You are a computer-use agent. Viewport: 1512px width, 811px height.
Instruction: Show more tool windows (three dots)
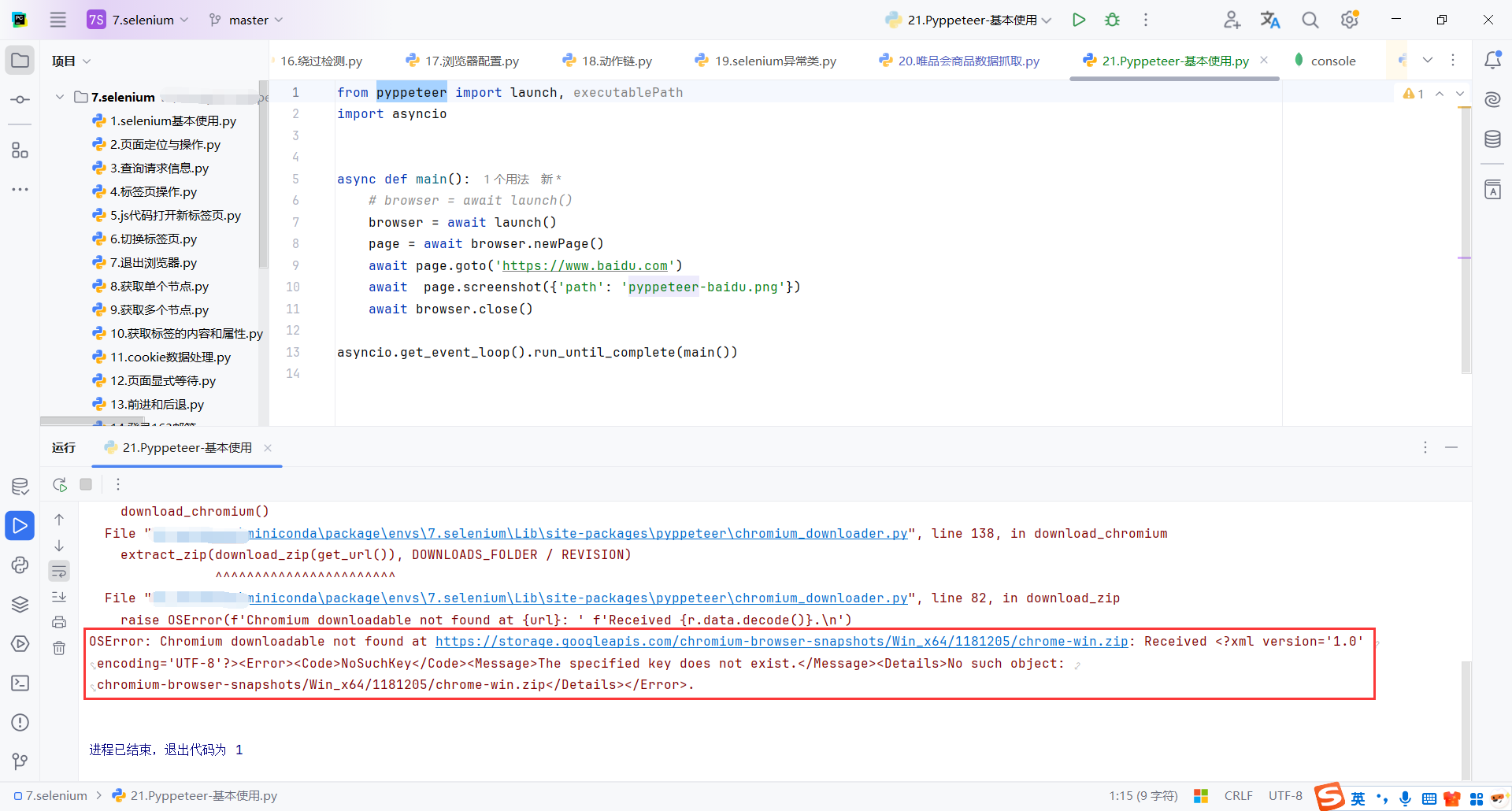coord(20,190)
